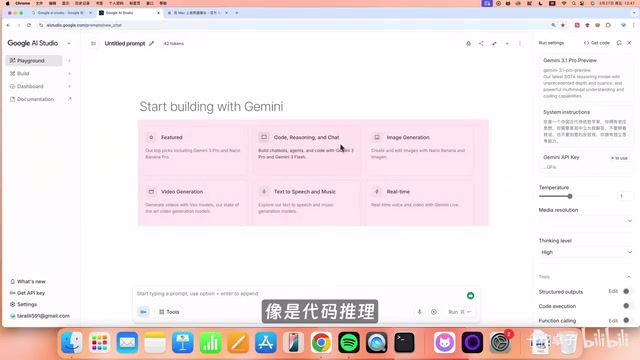Click the API key icon in prompt bar

(x=143, y=312)
